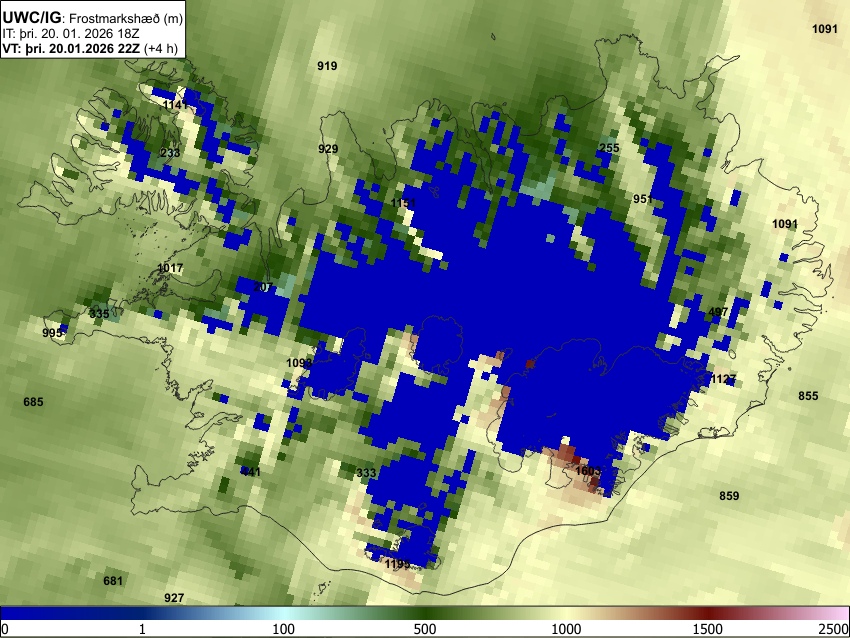850x638 pixels.
Task: Click the legend tick label 1000
Action: tap(566, 629)
